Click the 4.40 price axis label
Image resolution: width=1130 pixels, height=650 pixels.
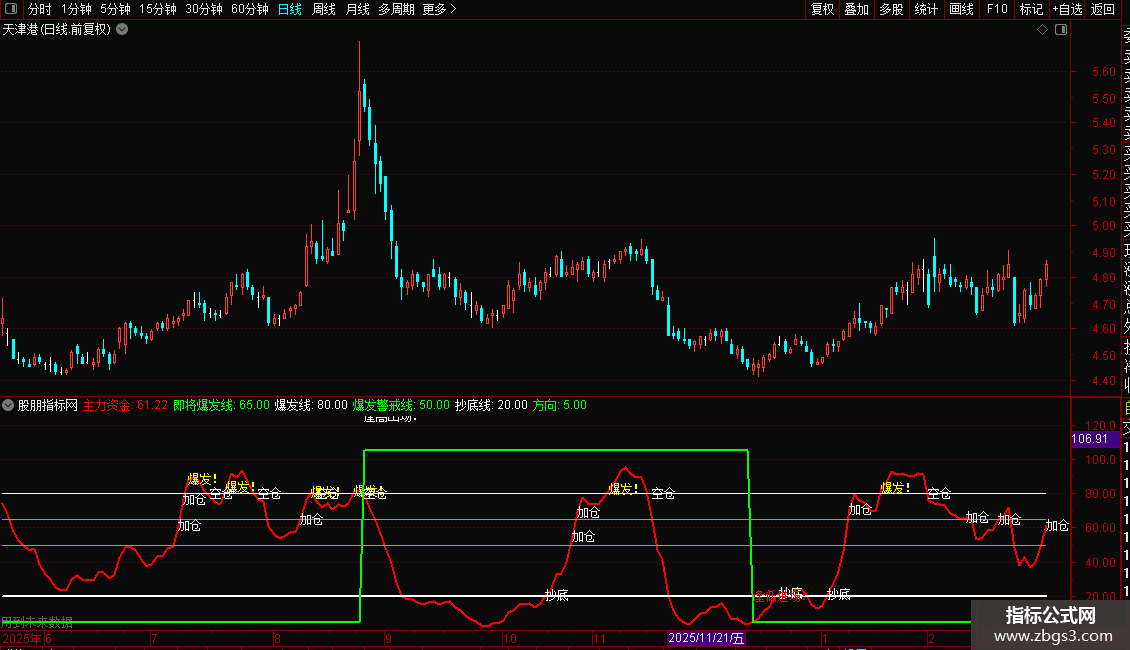(1103, 381)
